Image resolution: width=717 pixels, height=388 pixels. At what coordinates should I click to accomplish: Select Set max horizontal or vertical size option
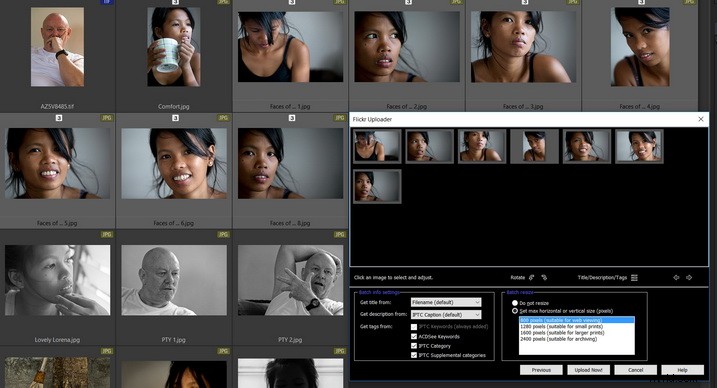pos(515,311)
